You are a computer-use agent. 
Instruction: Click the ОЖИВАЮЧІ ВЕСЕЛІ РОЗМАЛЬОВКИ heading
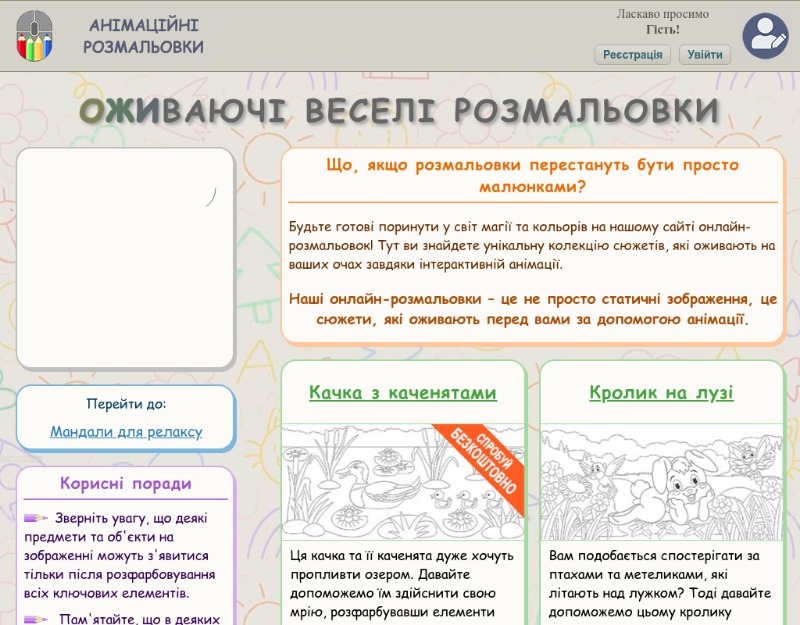(399, 110)
